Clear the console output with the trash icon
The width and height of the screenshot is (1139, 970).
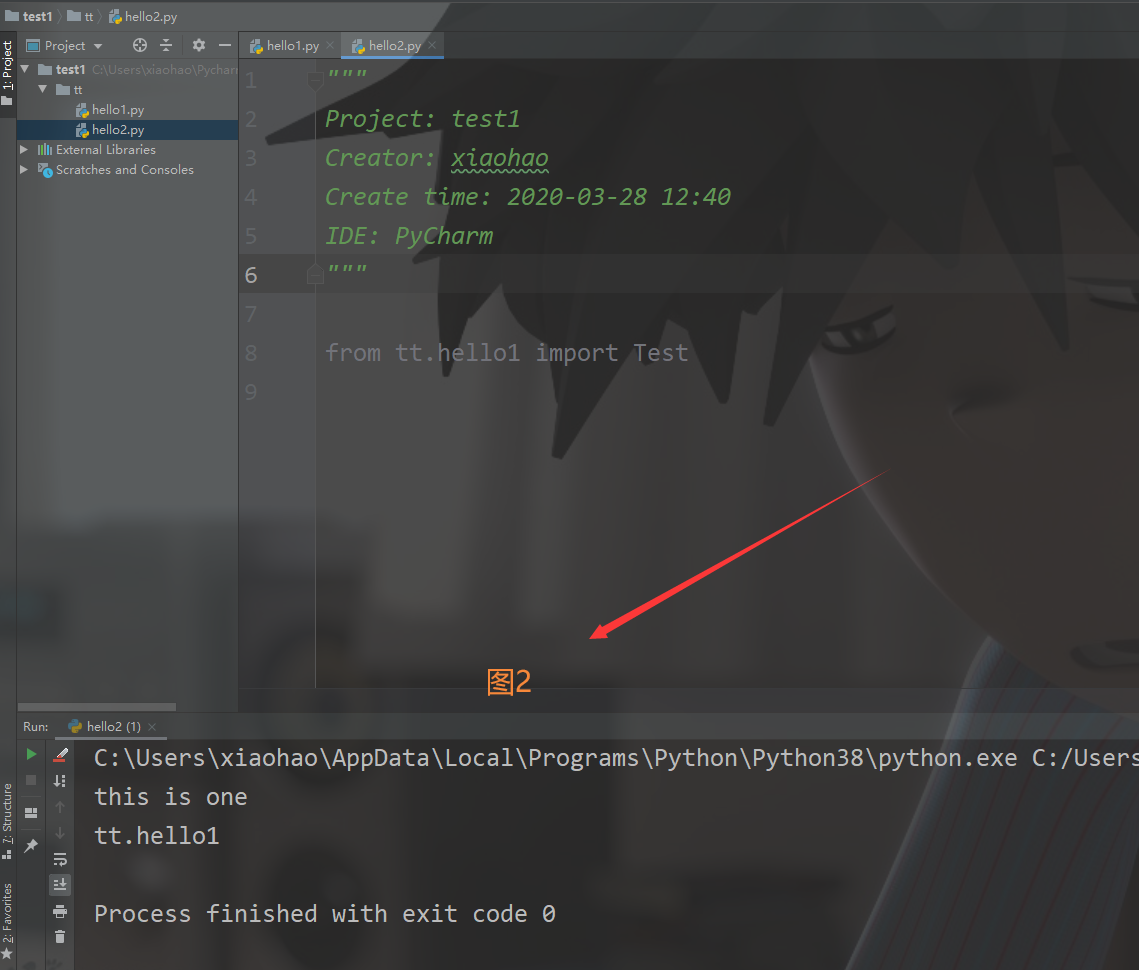click(60, 937)
